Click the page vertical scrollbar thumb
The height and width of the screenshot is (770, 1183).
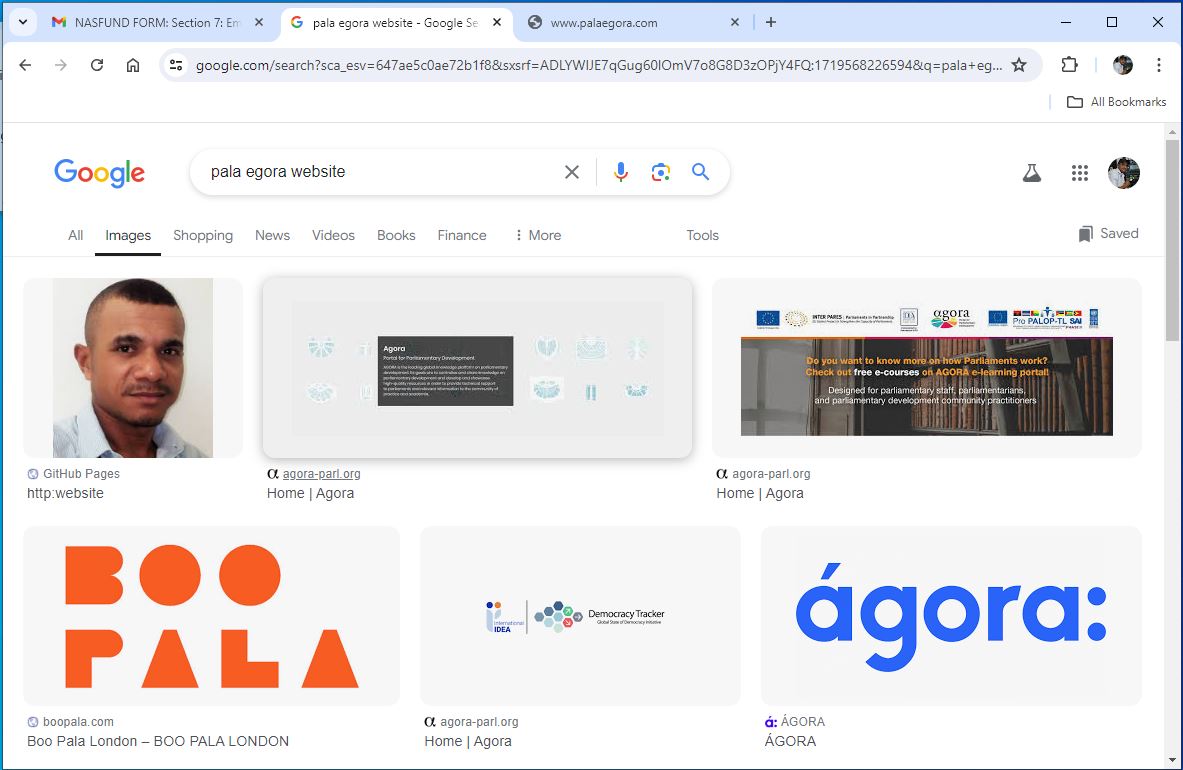click(1172, 240)
